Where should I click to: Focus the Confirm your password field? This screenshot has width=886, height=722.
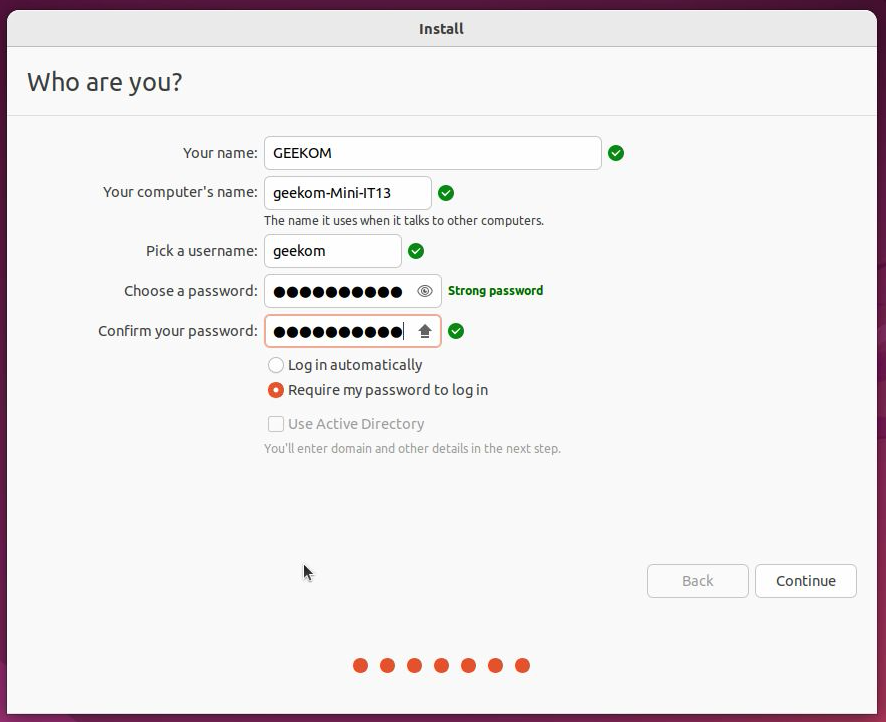338,331
